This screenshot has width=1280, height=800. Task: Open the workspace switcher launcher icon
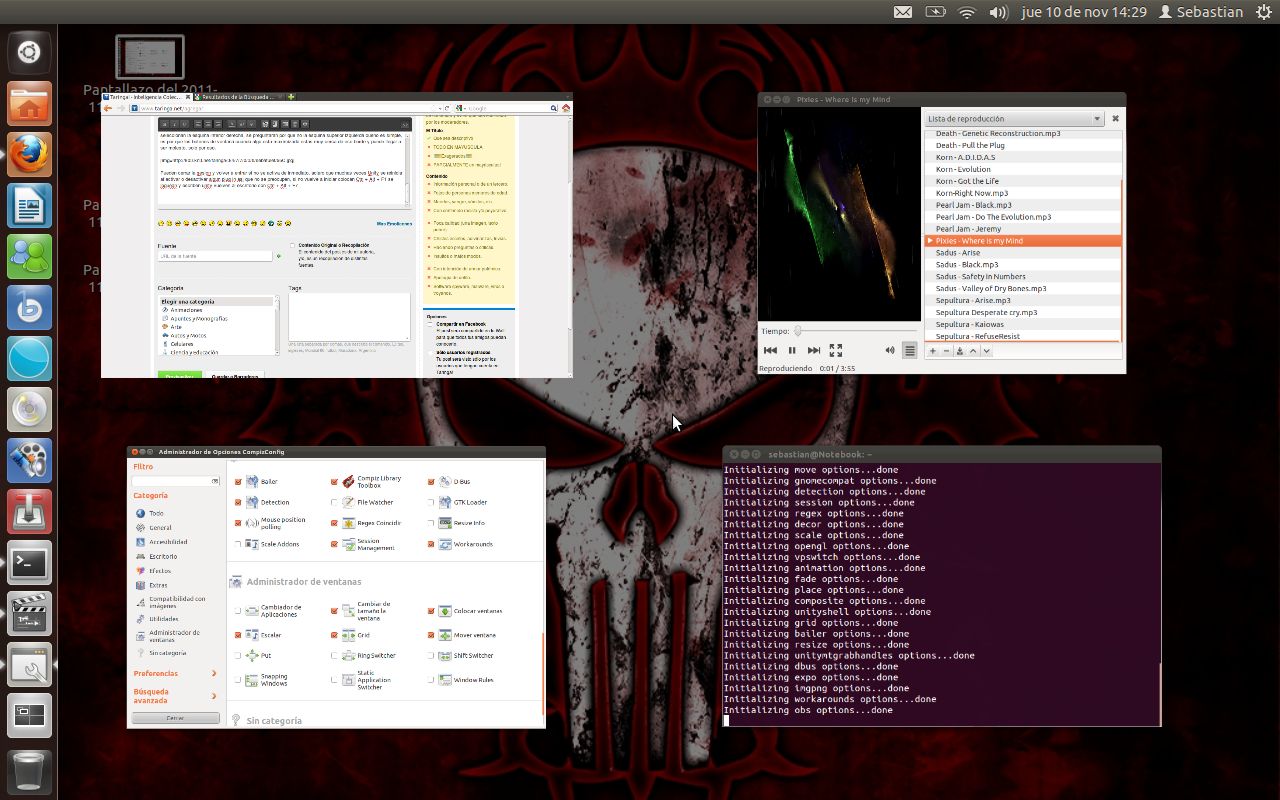pos(29,716)
